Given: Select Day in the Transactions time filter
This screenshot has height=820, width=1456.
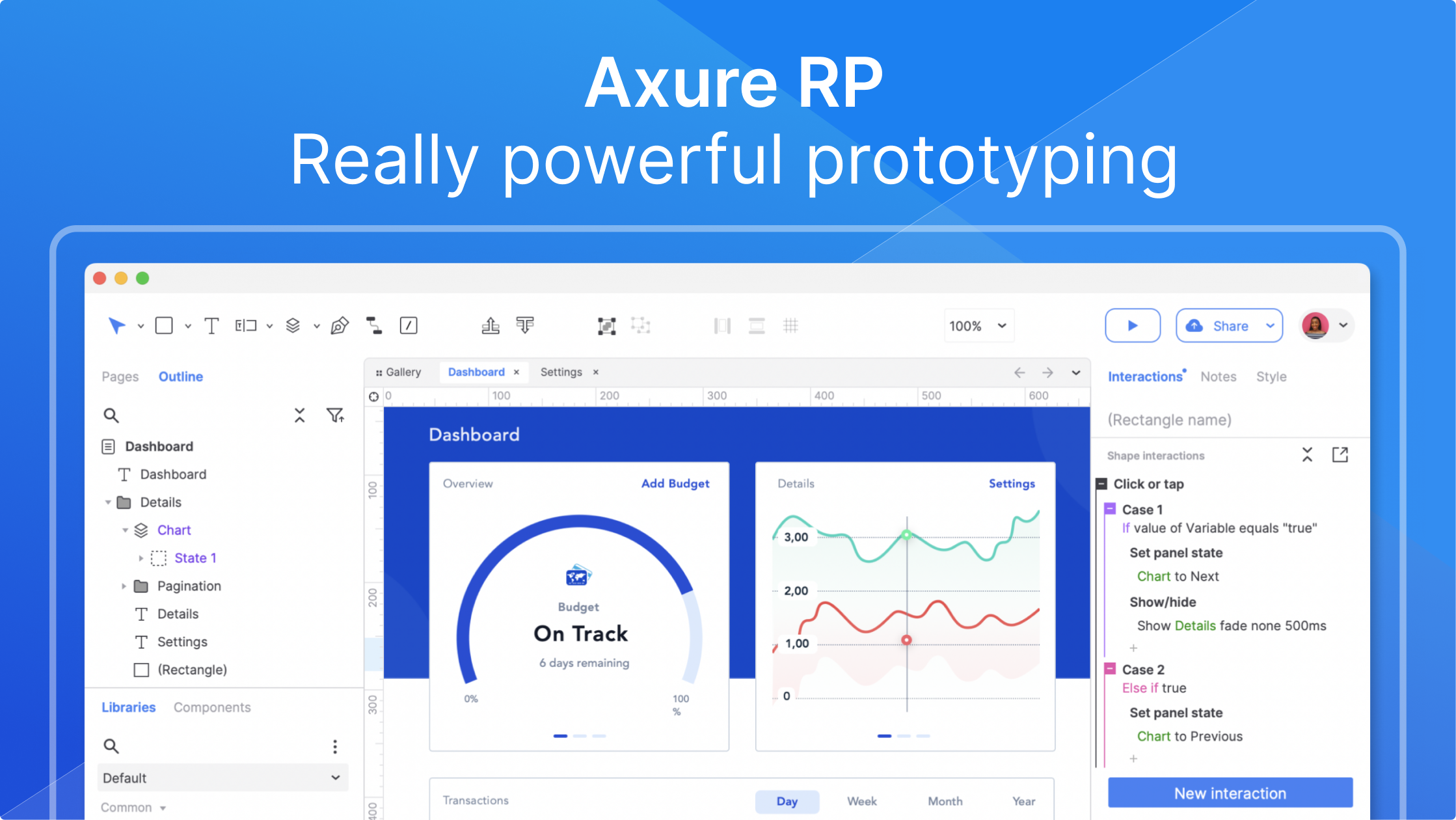Looking at the screenshot, I should tap(787, 802).
